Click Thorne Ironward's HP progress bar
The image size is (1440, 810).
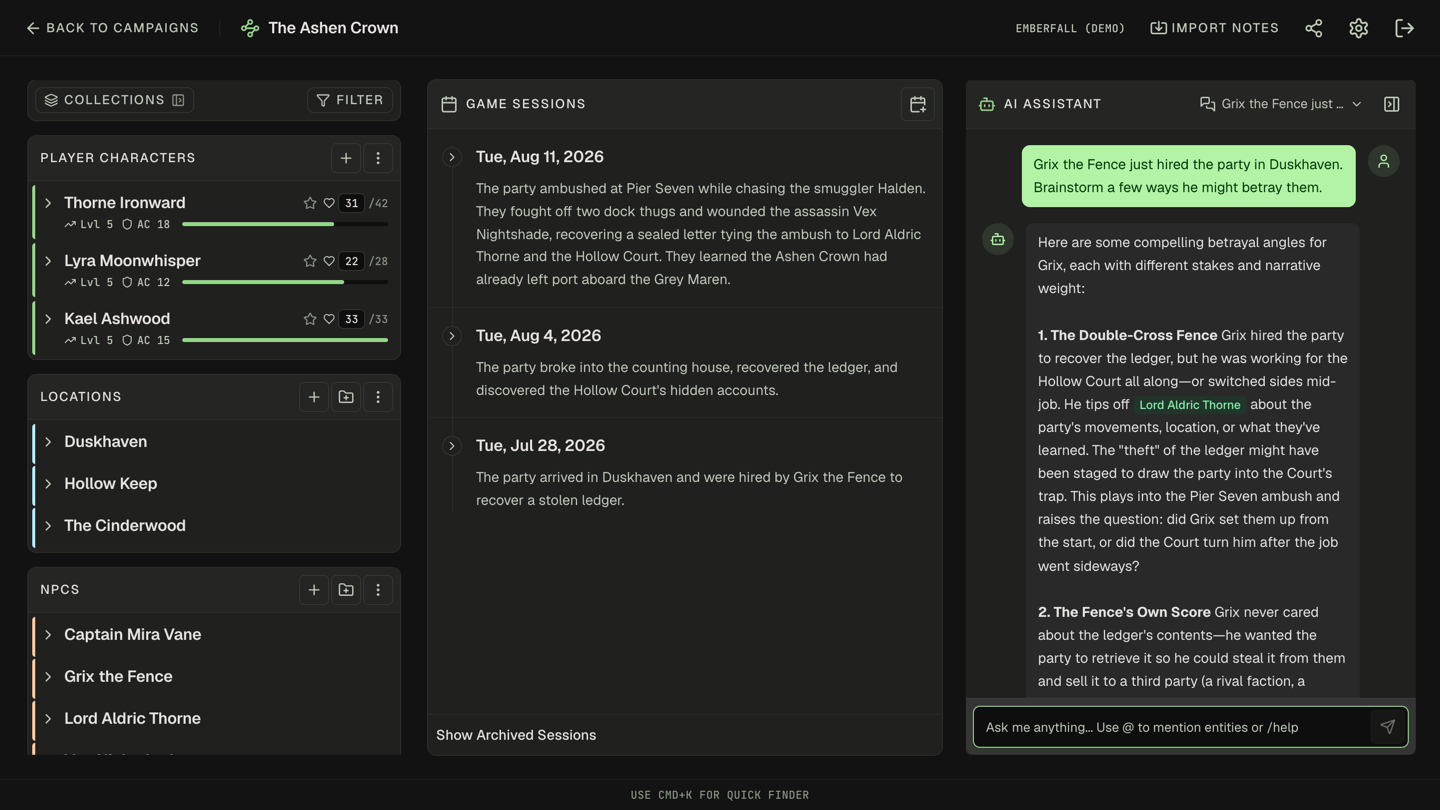click(x=285, y=225)
